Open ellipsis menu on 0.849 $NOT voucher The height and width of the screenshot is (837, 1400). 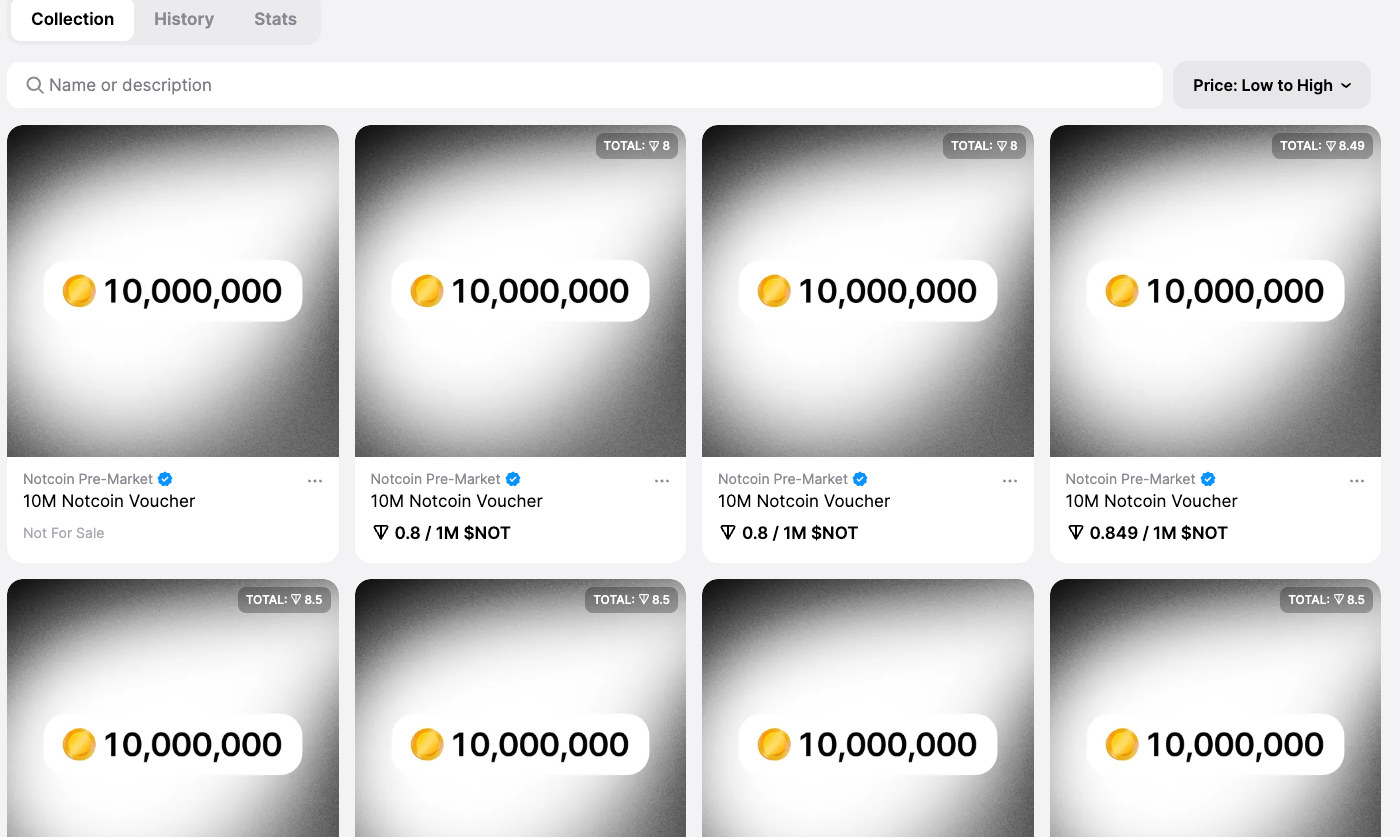pos(1357,480)
